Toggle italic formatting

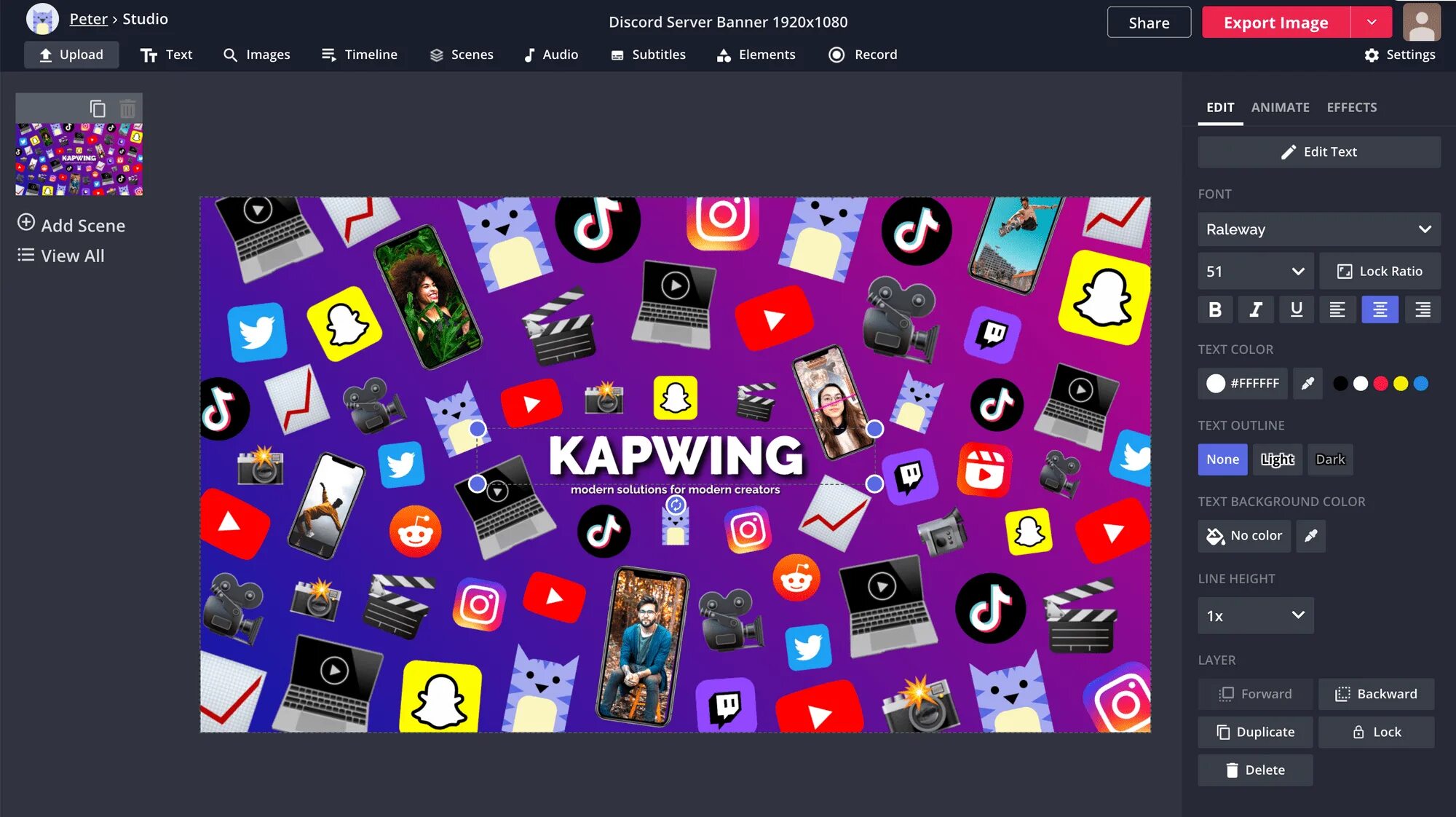[1256, 310]
